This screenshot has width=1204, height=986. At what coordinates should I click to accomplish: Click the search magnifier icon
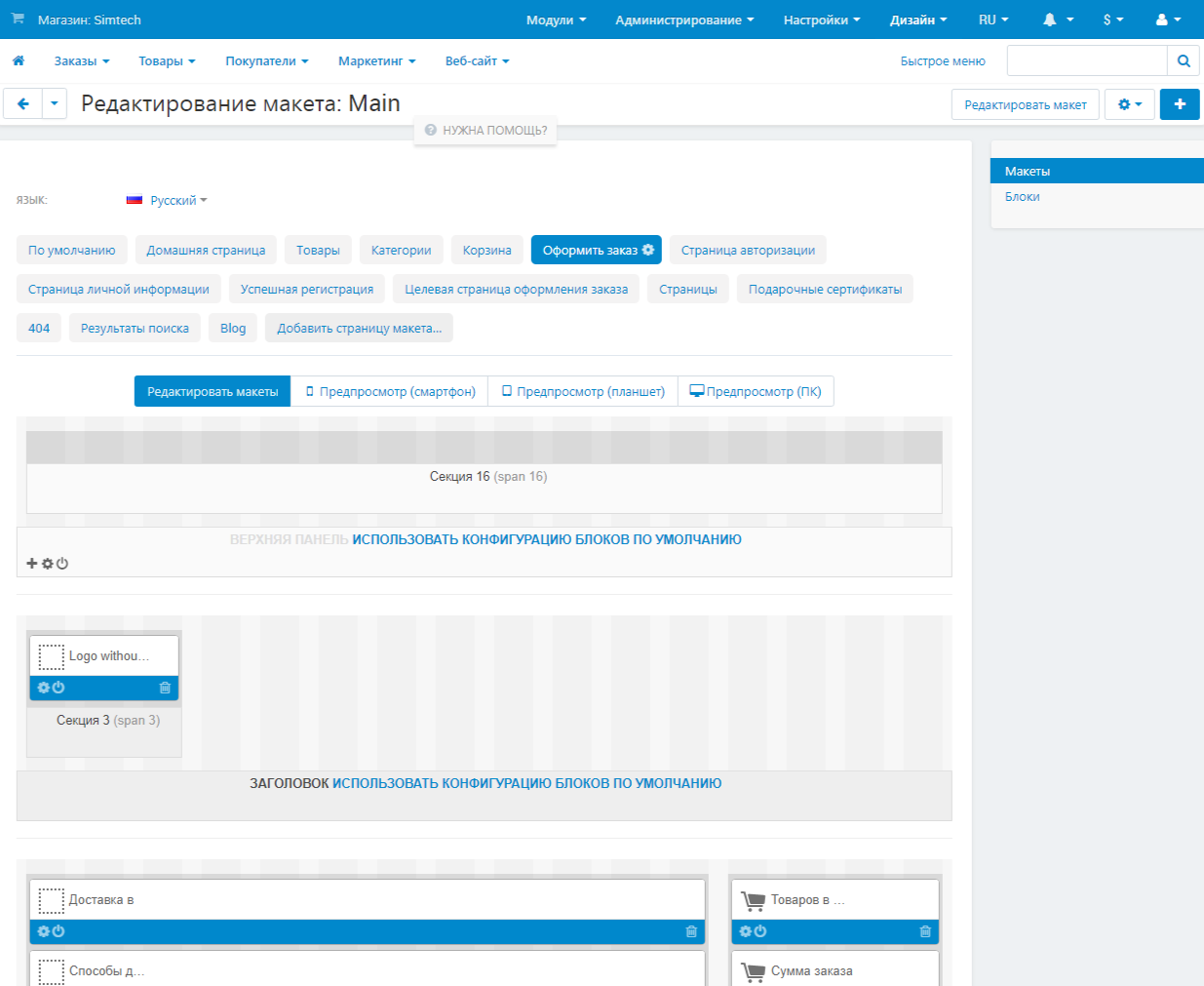(1184, 60)
